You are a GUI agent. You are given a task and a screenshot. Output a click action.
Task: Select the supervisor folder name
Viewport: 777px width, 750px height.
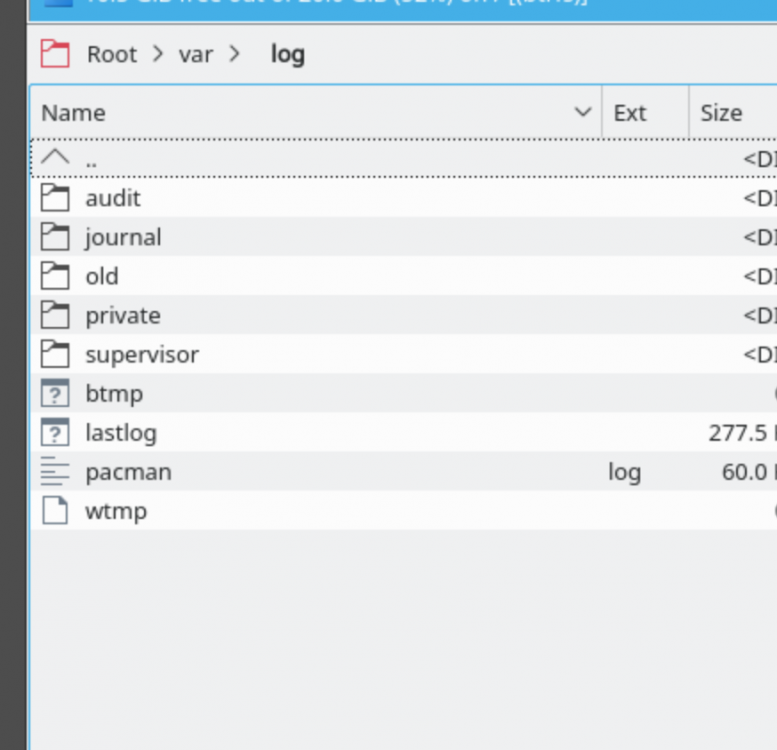pos(142,355)
